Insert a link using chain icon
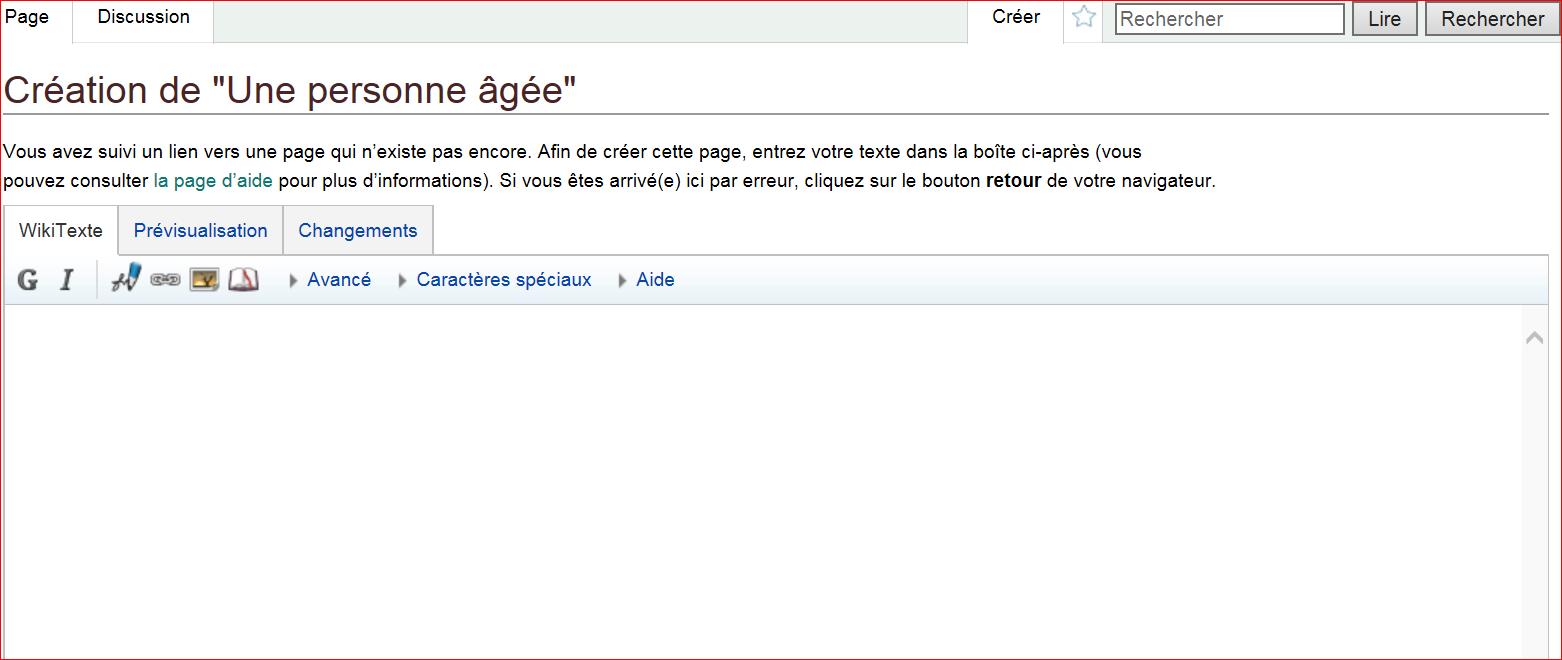 click(x=165, y=281)
